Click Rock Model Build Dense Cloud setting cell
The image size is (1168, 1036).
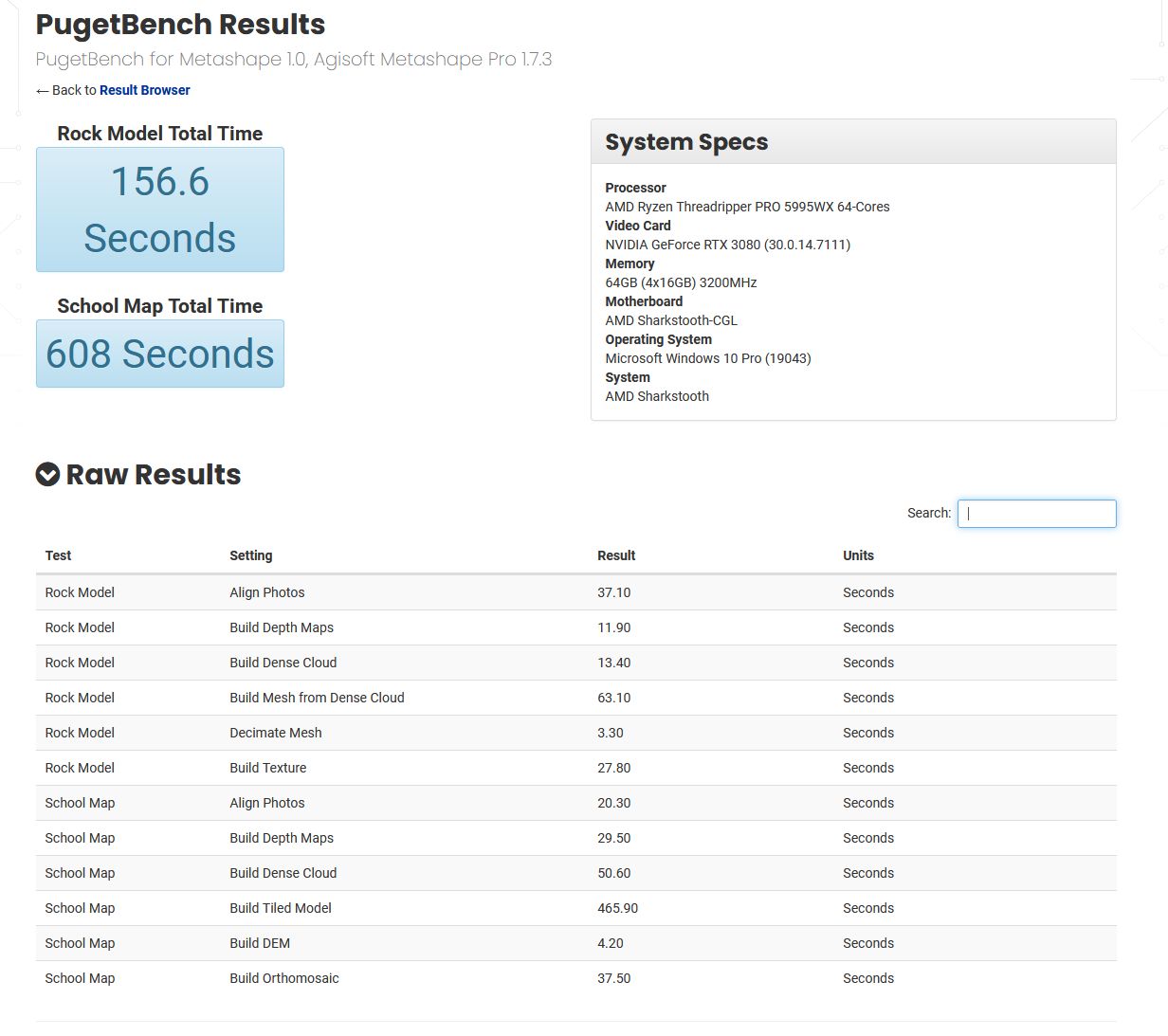point(283,663)
